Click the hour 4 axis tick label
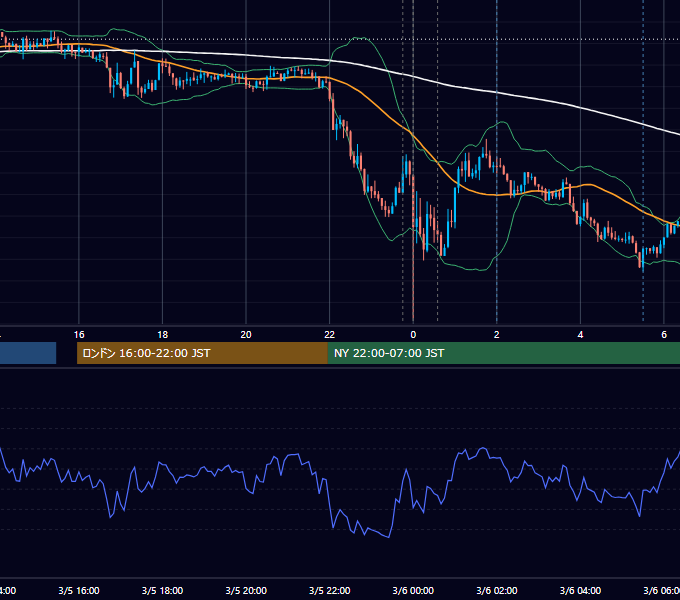 point(580,335)
